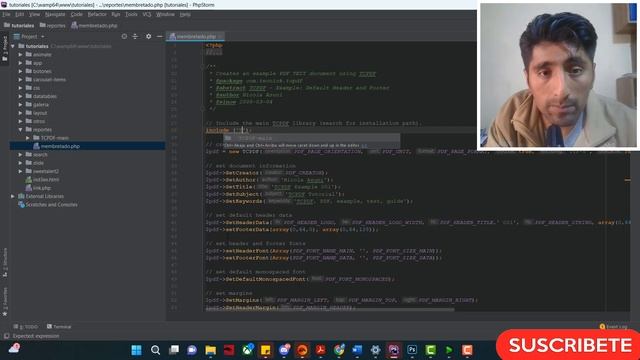Click the Collapse All icon in Project panel
This screenshot has width=640, height=360.
136,36
